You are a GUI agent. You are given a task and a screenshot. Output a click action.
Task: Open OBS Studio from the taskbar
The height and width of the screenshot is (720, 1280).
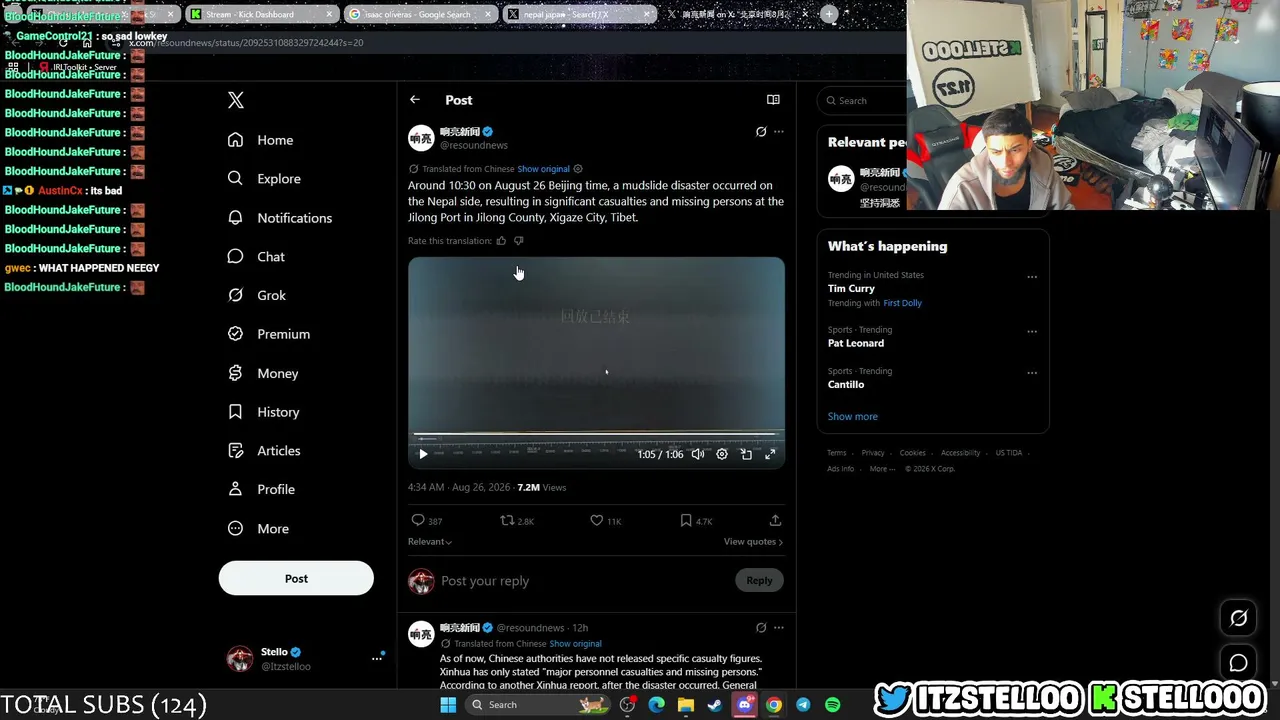coord(627,705)
